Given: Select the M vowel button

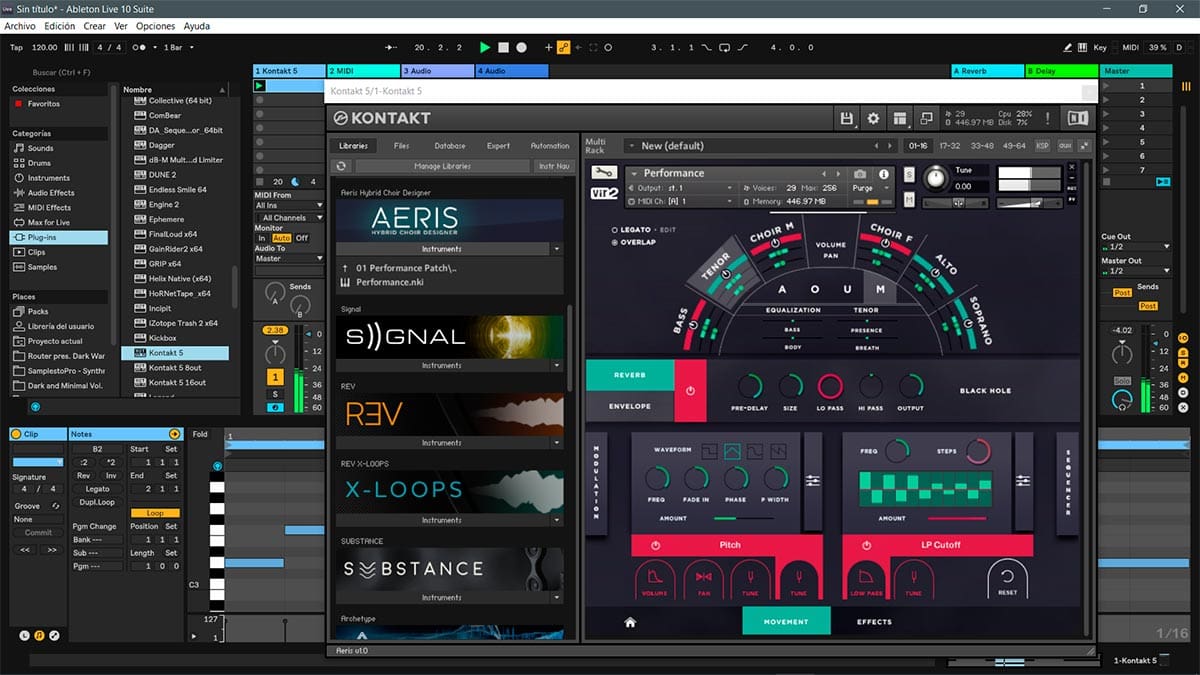Looking at the screenshot, I should (880, 289).
